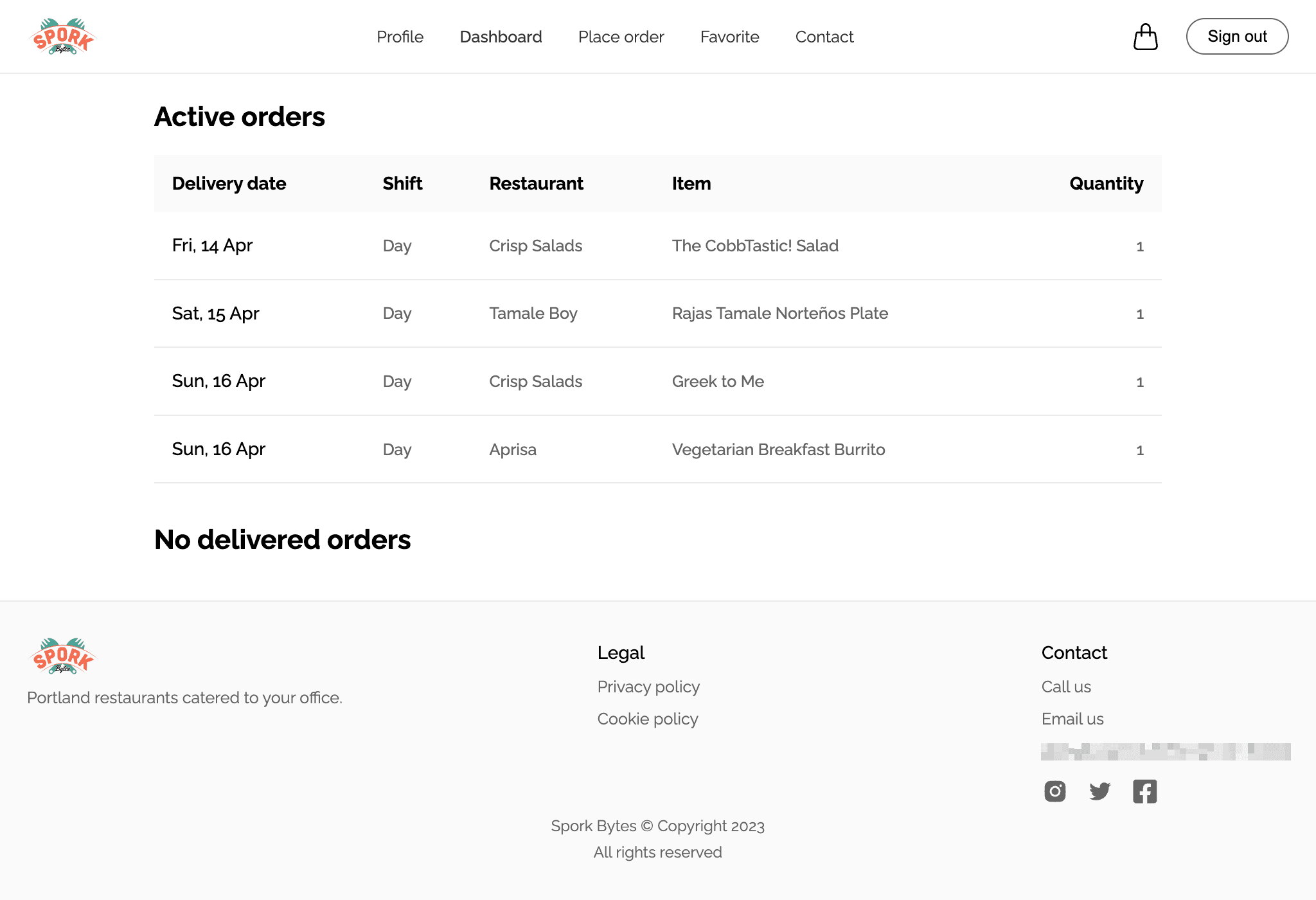Open Privacy policy in Legal section

tap(648, 687)
